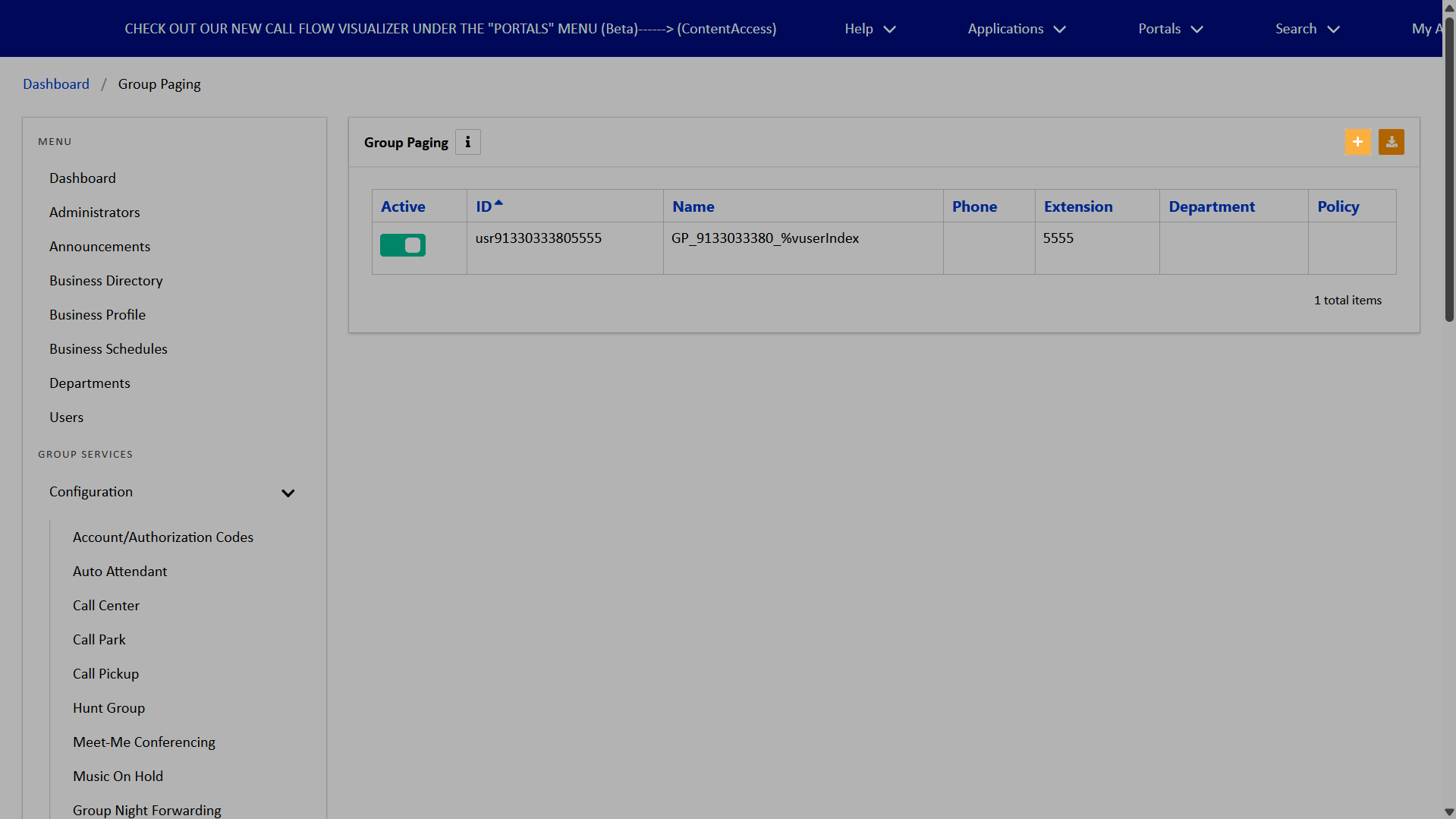Open the Portals dropdown menu
Image resolution: width=1456 pixels, height=819 pixels.
click(x=1170, y=29)
